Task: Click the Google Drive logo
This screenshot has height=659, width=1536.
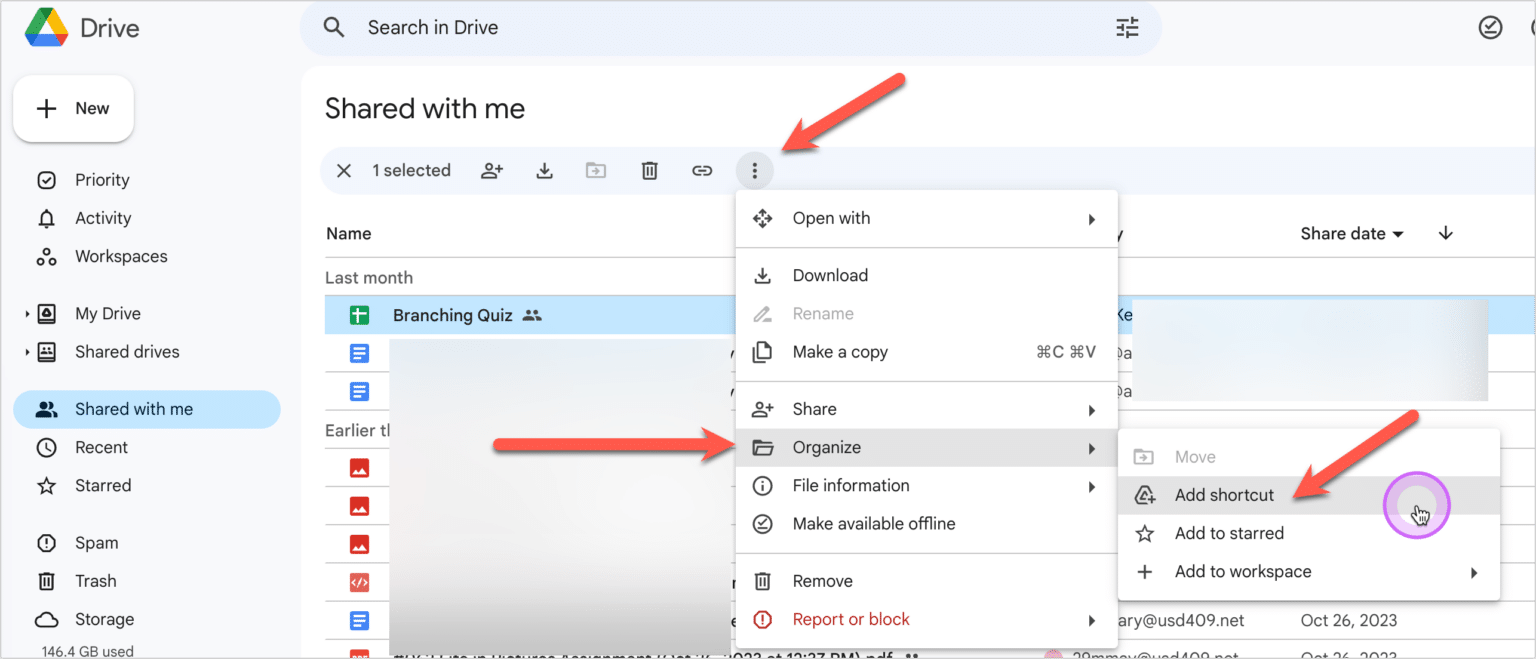Action: pyautogui.click(x=46, y=28)
